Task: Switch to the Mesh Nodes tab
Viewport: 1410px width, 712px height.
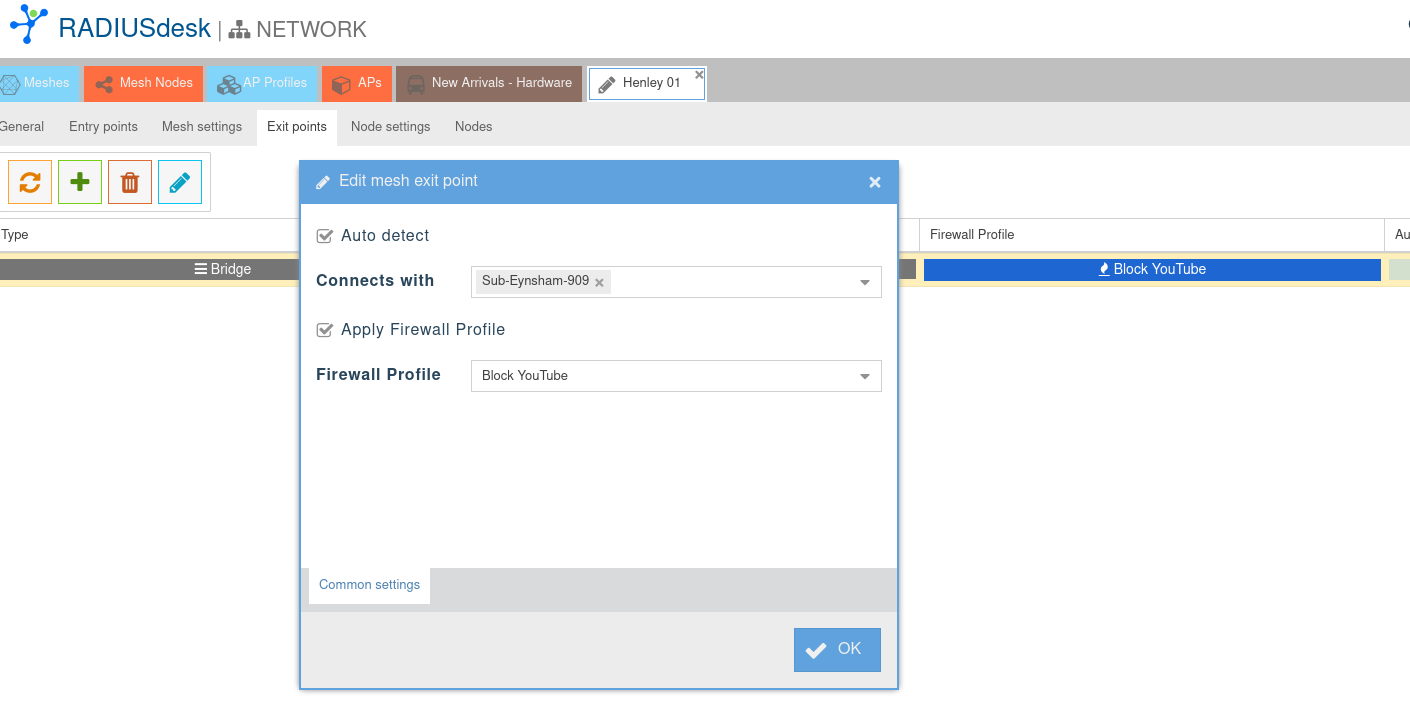Action: click(144, 83)
